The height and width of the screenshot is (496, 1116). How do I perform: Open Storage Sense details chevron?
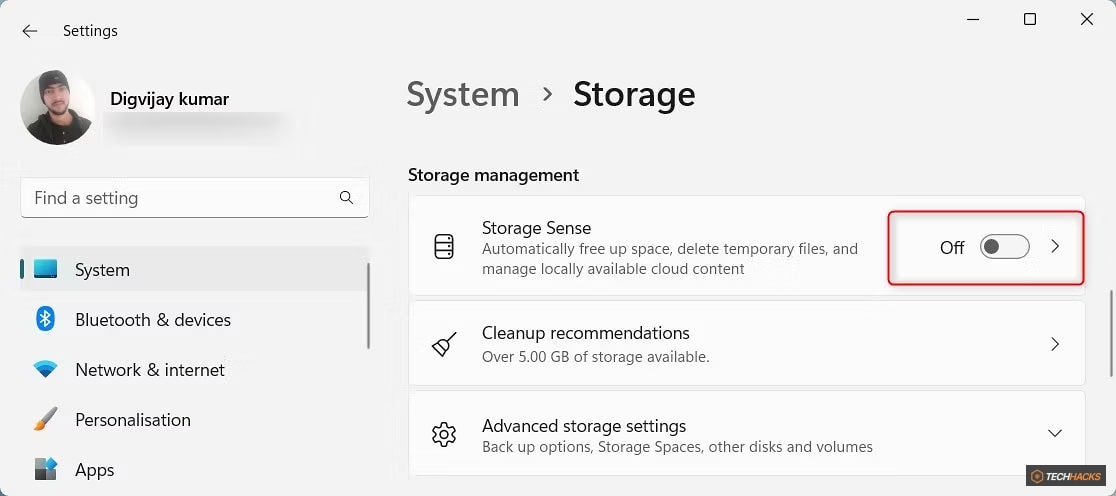pos(1055,247)
